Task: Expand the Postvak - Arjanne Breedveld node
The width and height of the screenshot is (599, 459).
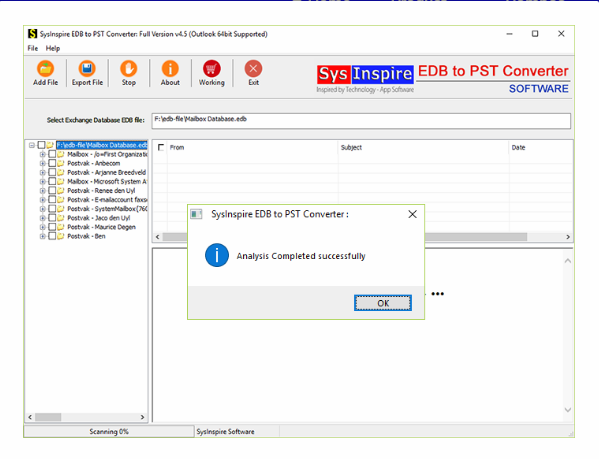Action: coord(42,173)
